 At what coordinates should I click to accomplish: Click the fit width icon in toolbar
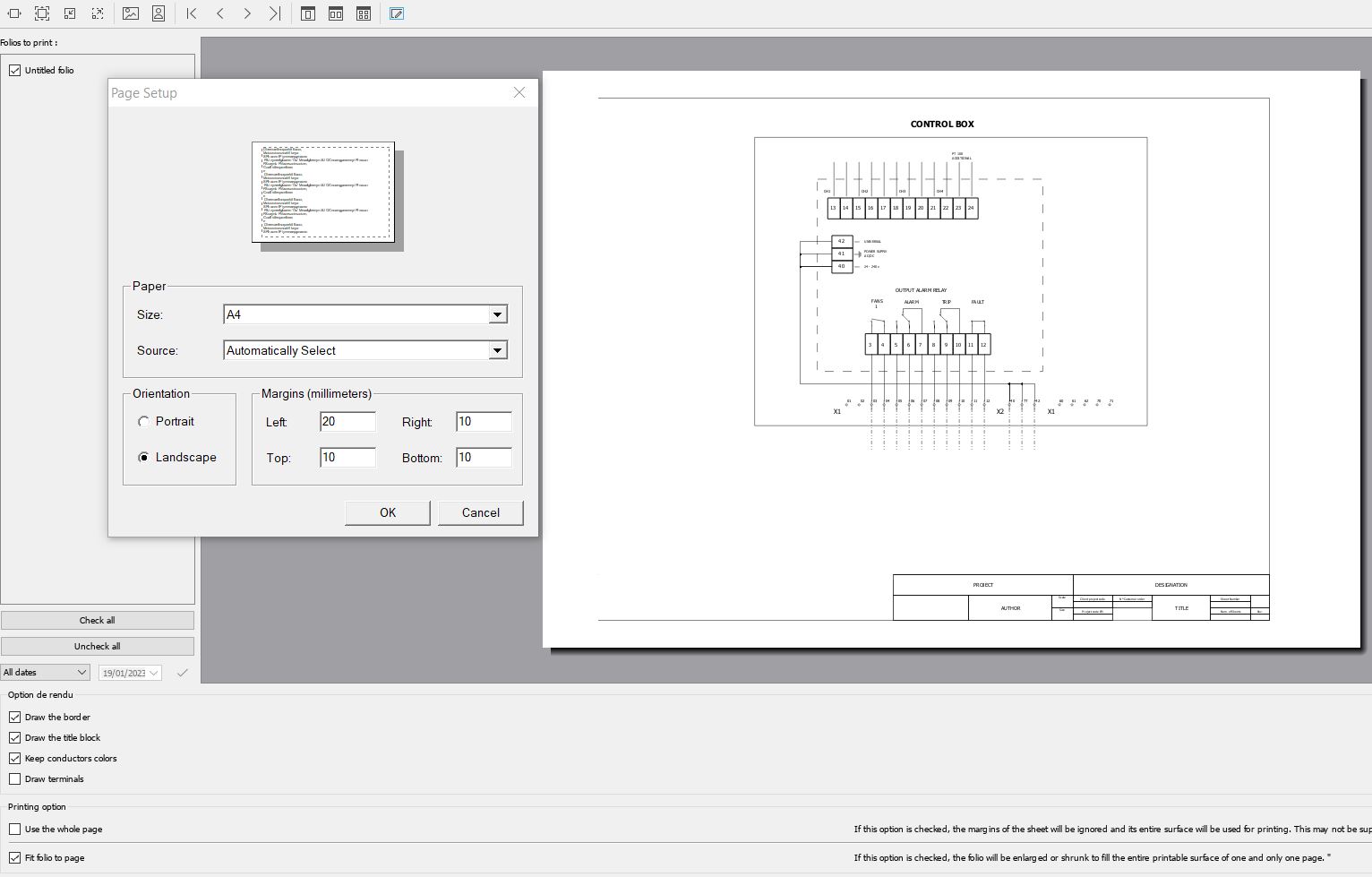click(14, 13)
